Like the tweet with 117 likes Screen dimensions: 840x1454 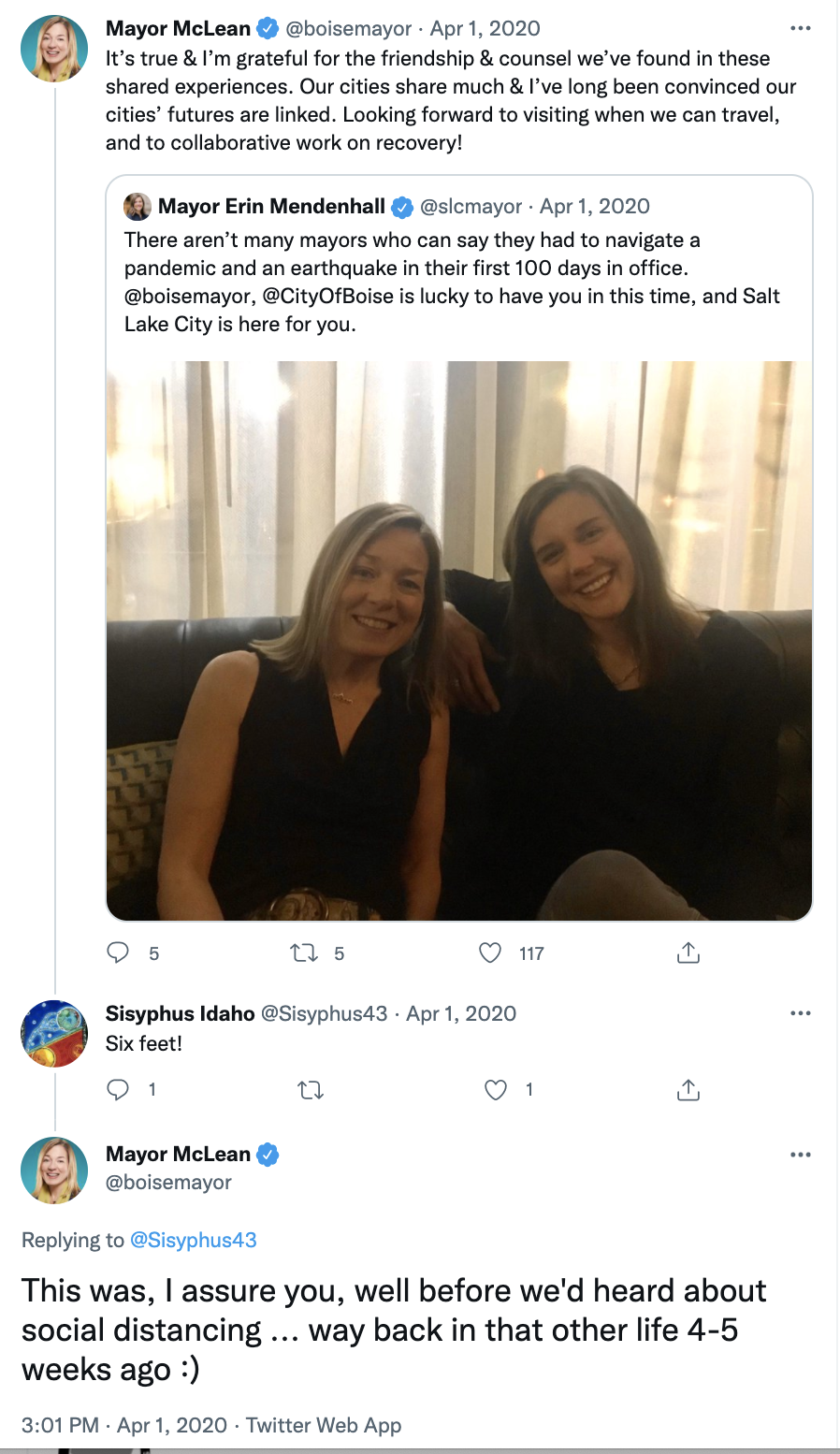(490, 952)
